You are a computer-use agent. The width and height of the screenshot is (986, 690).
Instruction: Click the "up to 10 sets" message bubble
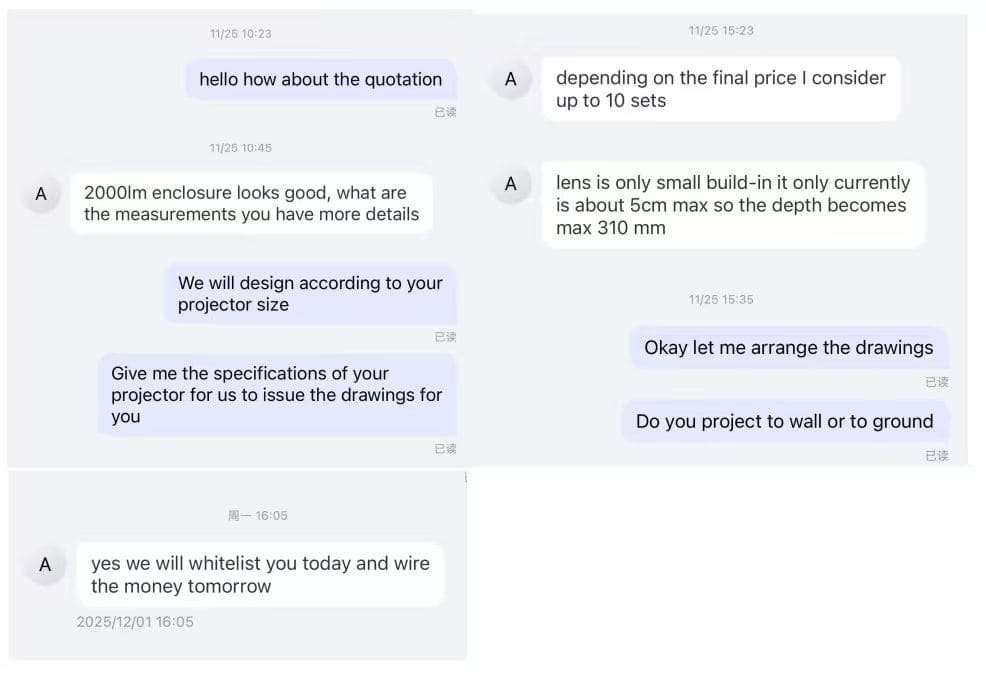[x=720, y=89]
